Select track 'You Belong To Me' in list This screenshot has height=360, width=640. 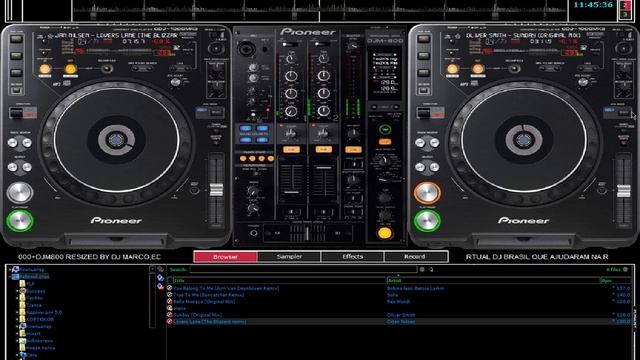coord(226,288)
